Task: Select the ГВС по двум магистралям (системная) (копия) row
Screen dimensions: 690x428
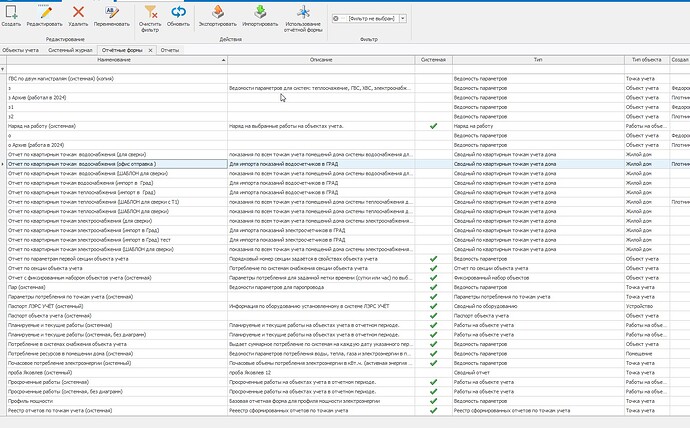Action: (61, 79)
